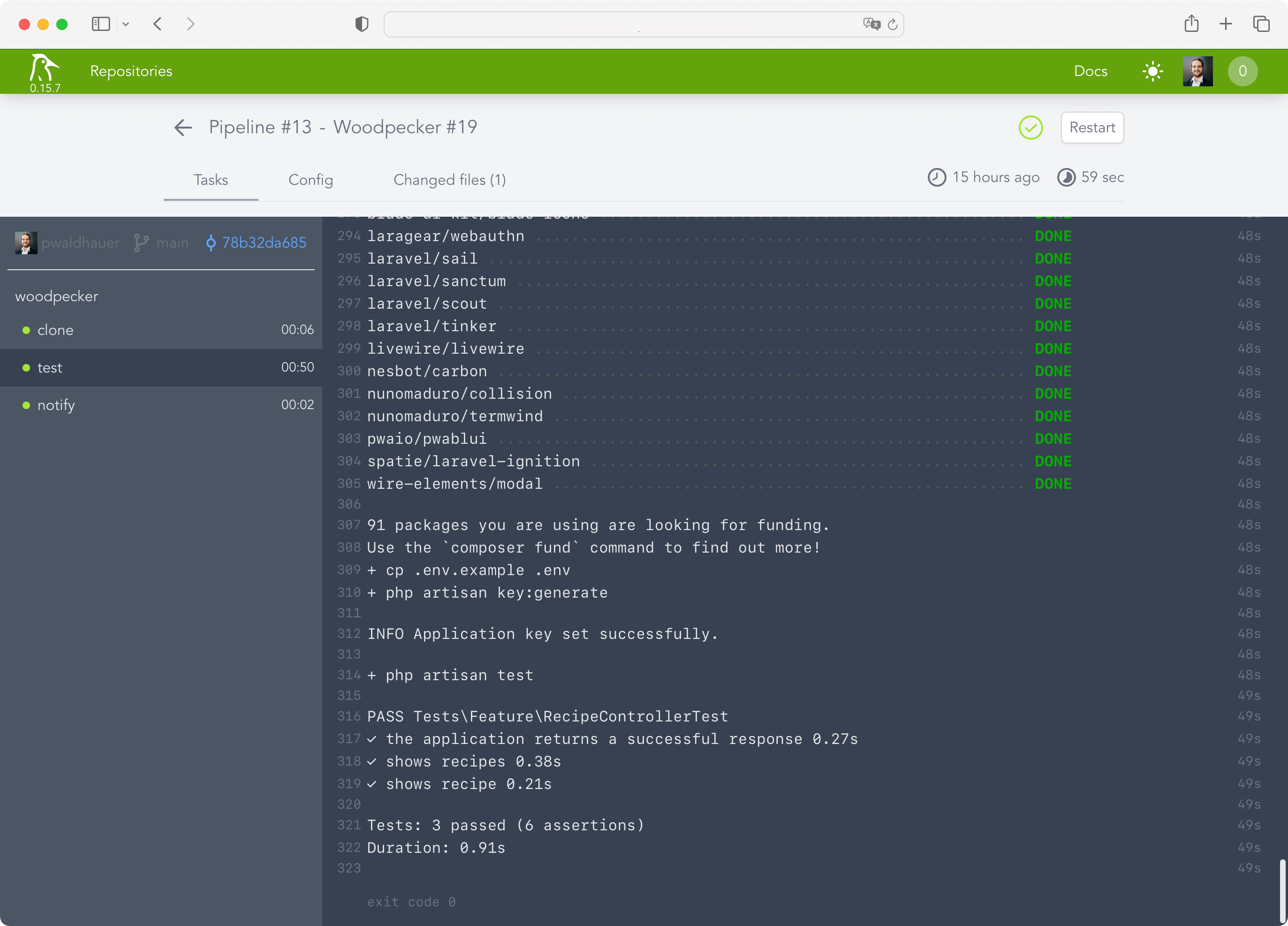
Task: Open the Changed files (1) tab
Action: click(449, 180)
